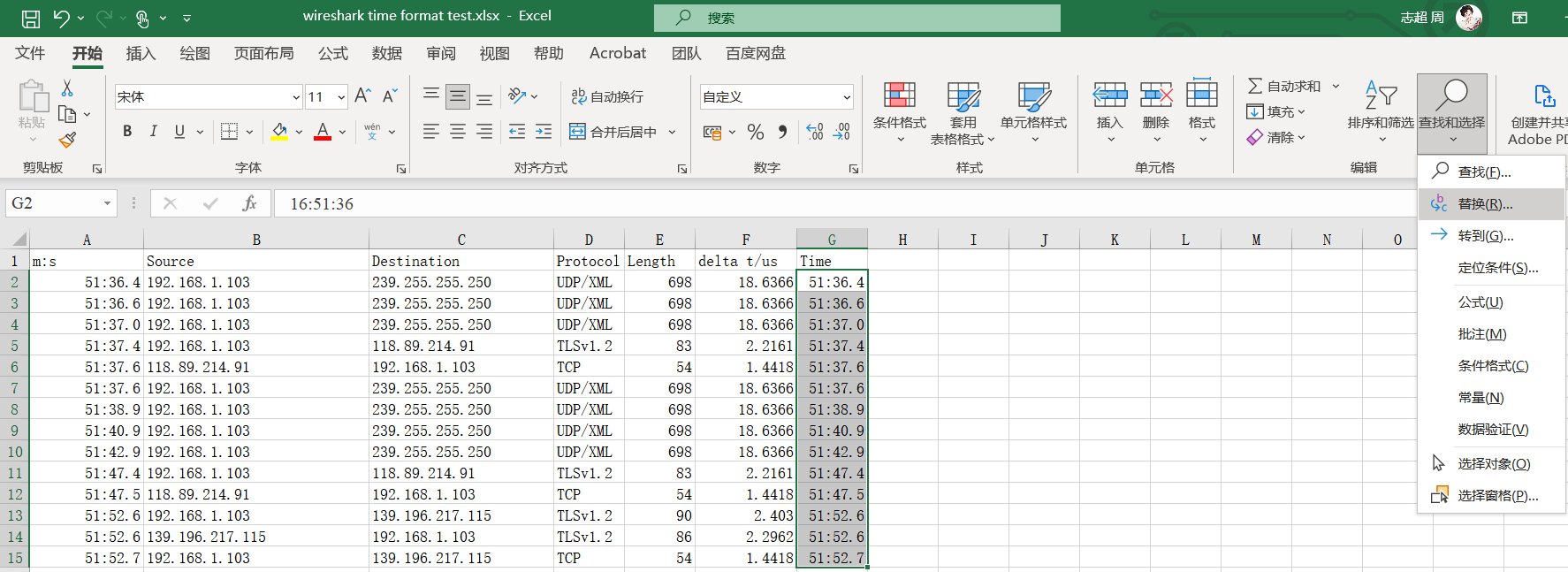1568x572 pixels.
Task: Decrease font size with the smaller A icon
Action: (x=390, y=96)
